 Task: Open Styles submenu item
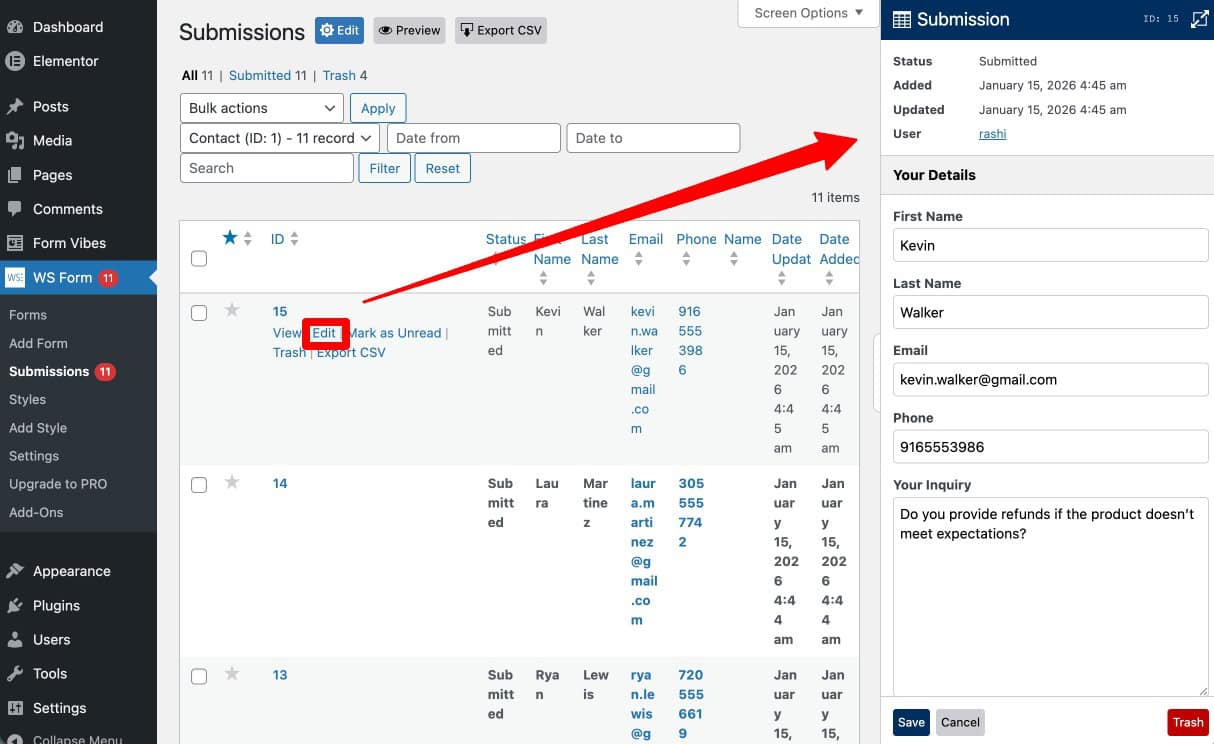[x=28, y=399]
